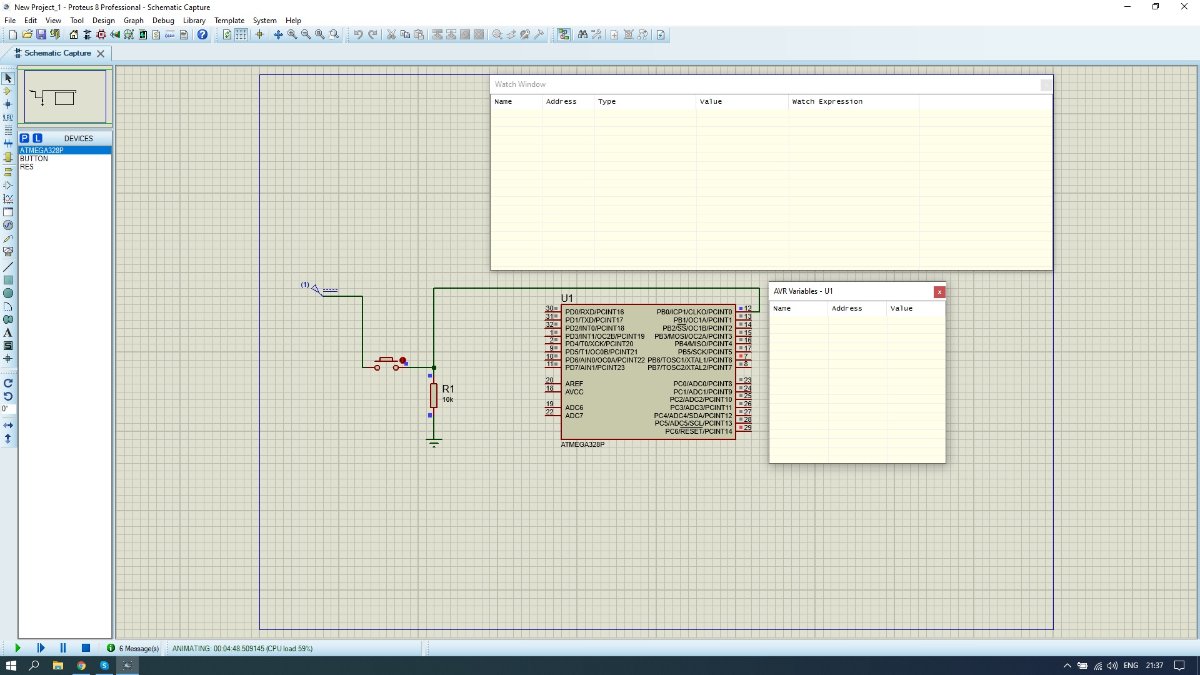Click the Save Project disk icon
Image resolution: width=1200 pixels, height=675 pixels.
point(41,34)
